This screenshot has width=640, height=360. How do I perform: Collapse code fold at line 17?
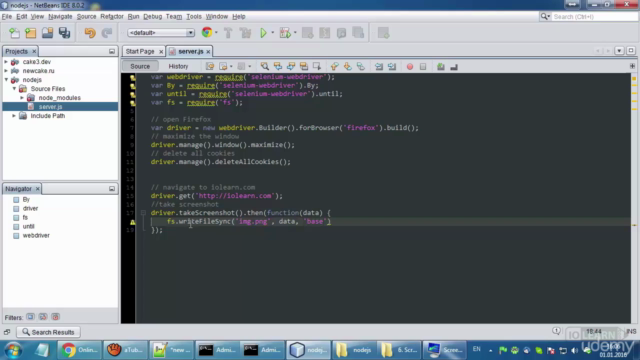point(143,213)
